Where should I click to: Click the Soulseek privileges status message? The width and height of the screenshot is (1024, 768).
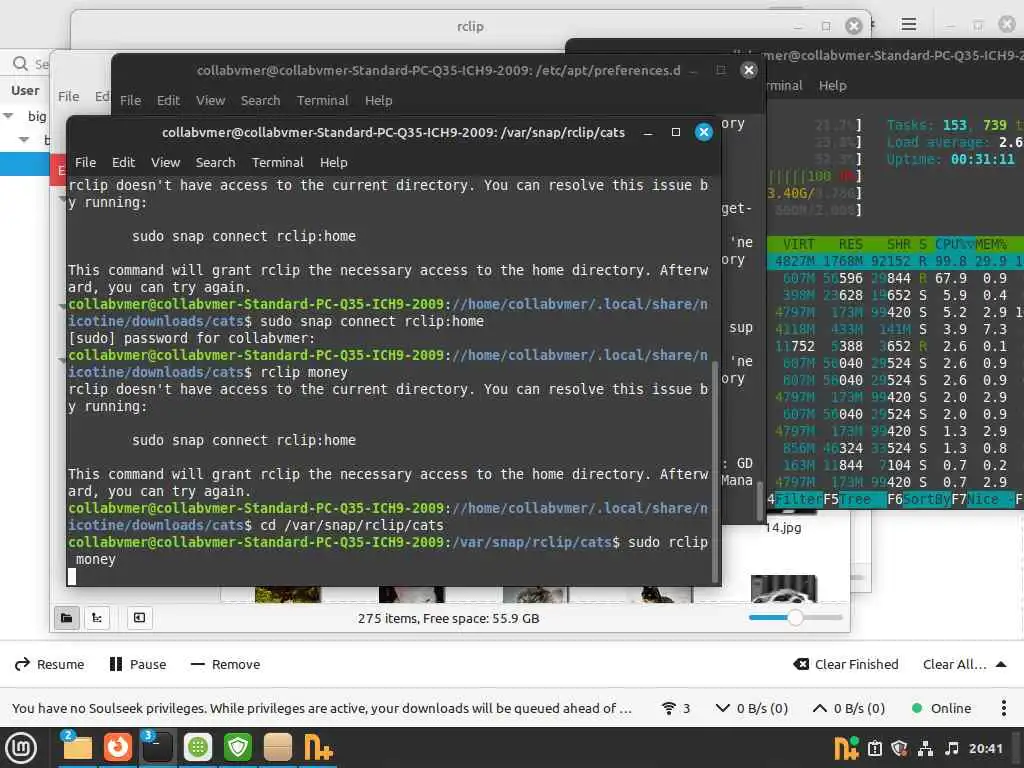[321, 708]
